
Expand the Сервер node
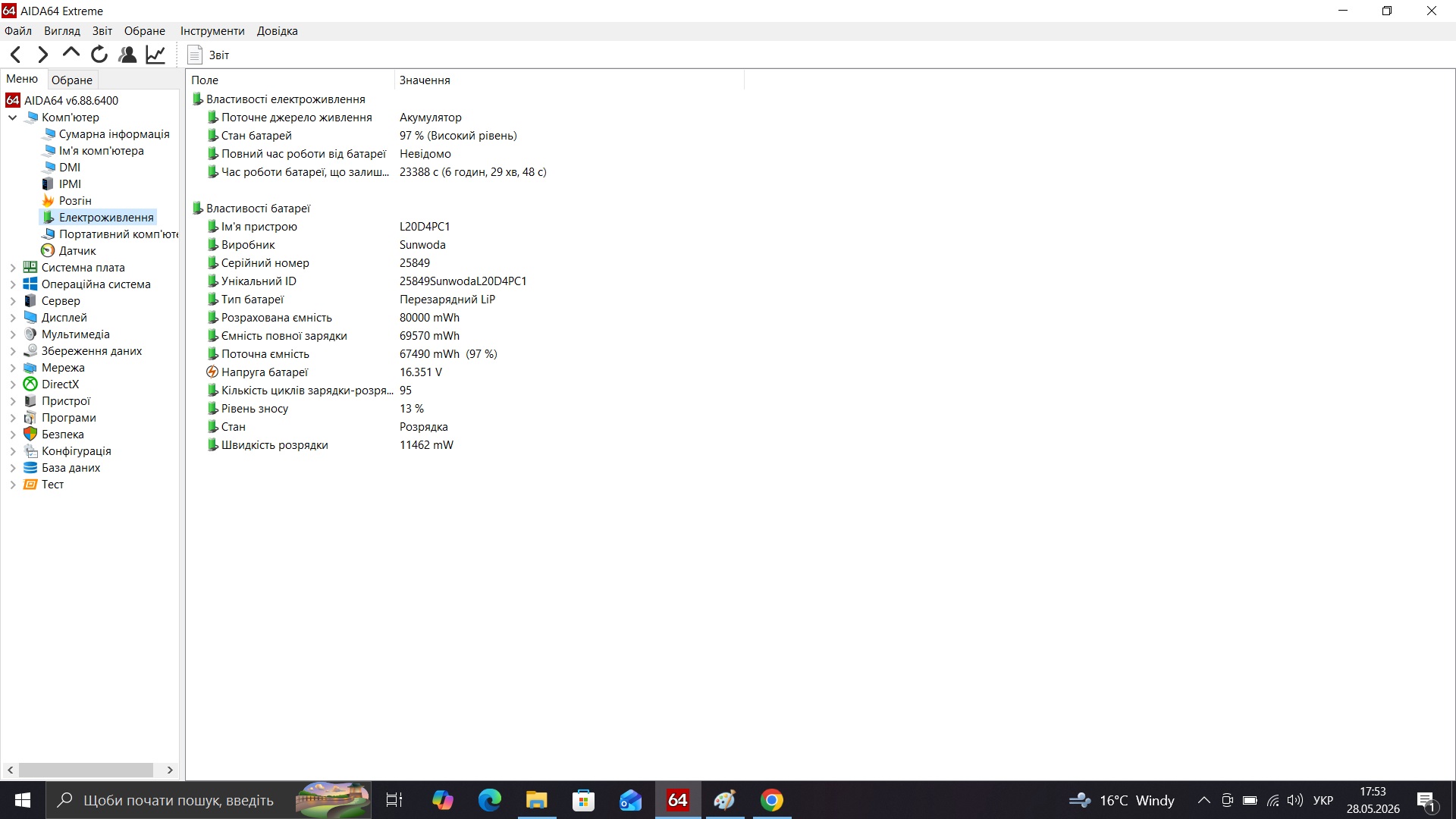13,301
